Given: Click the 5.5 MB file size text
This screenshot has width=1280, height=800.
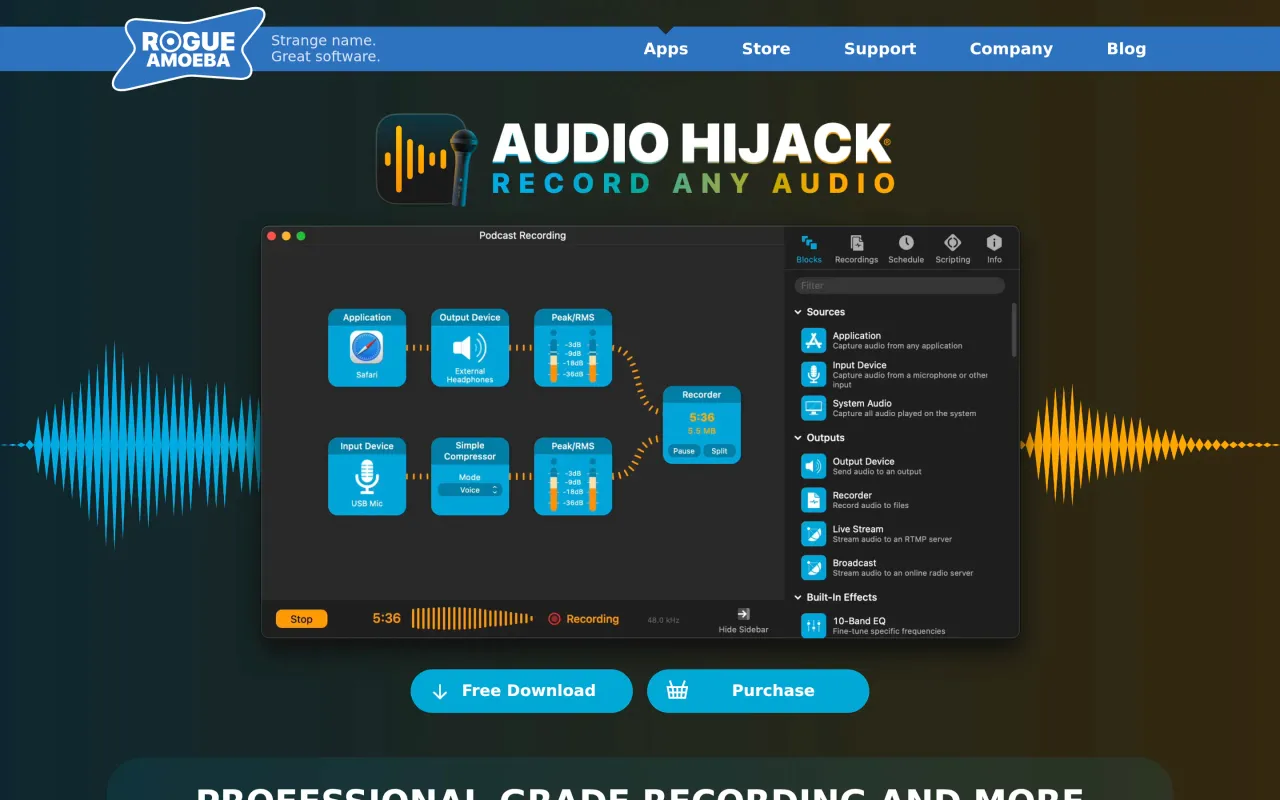Looking at the screenshot, I should tap(702, 431).
